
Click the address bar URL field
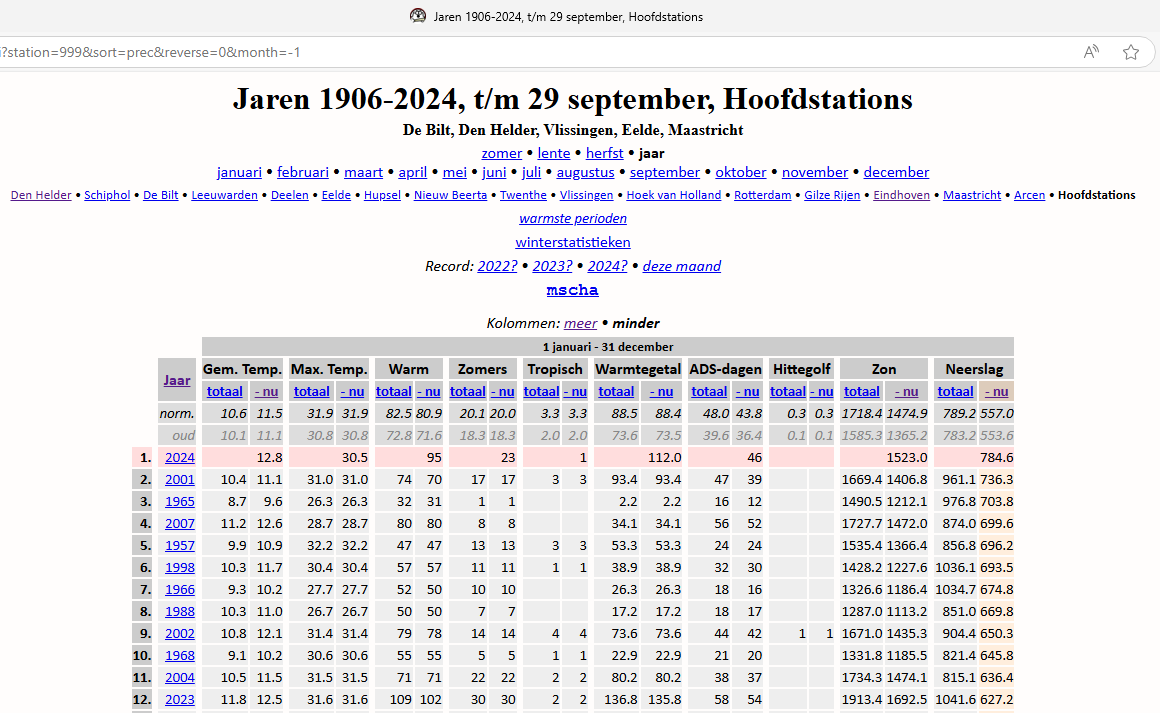pyautogui.click(x=500, y=52)
